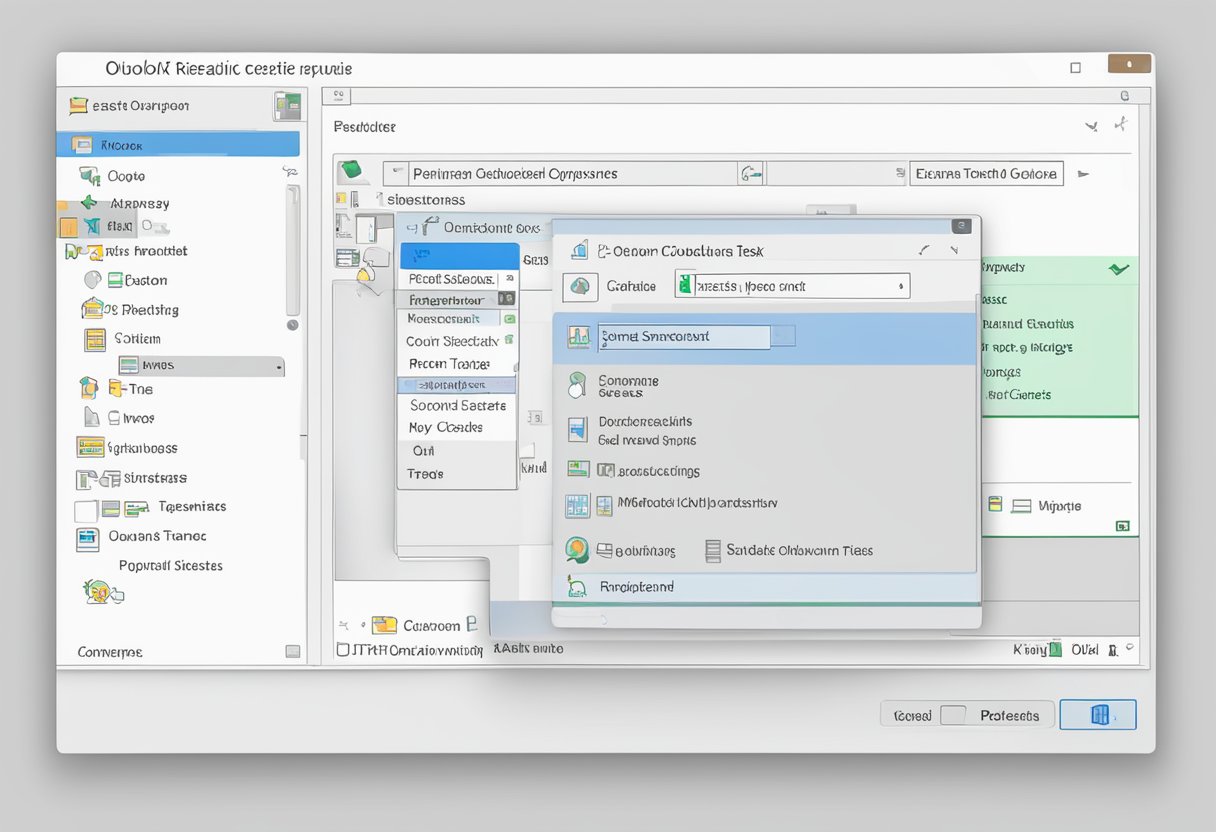Check the JTtH Omtiovmwidty box at bottom

(x=343, y=648)
